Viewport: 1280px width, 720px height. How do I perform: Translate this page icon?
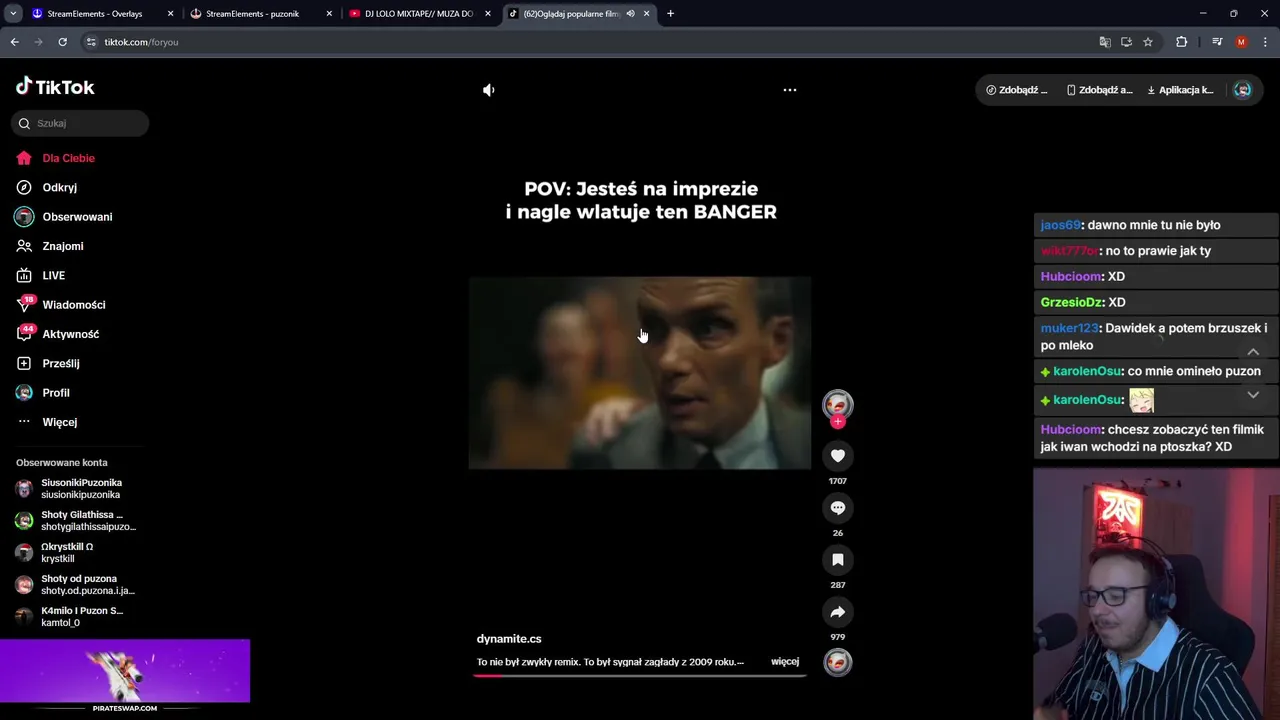pos(1105,42)
